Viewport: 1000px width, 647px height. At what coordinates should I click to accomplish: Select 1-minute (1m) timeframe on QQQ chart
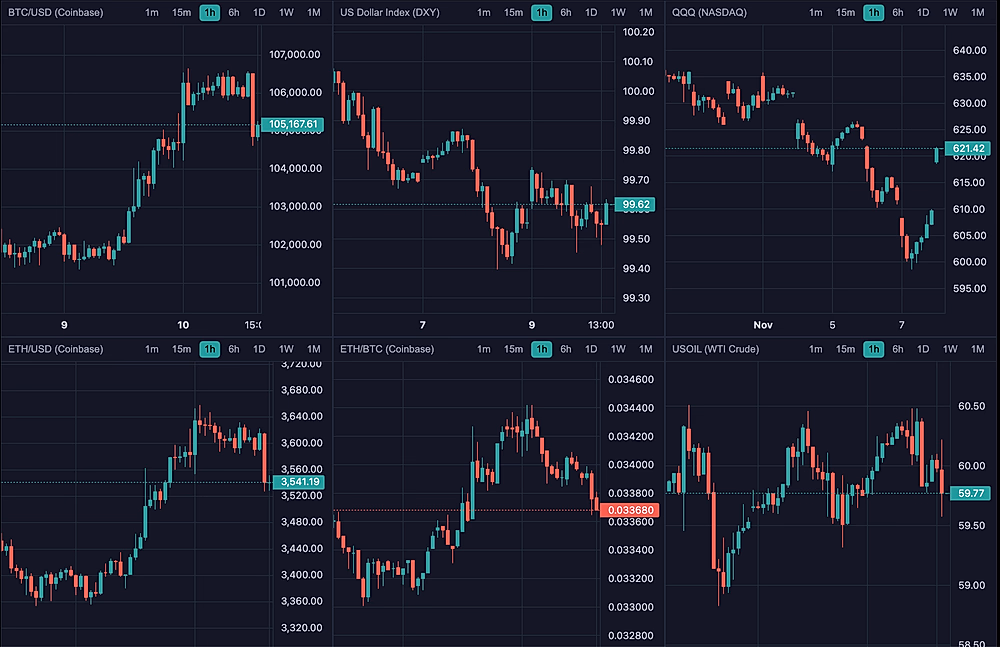(x=816, y=13)
